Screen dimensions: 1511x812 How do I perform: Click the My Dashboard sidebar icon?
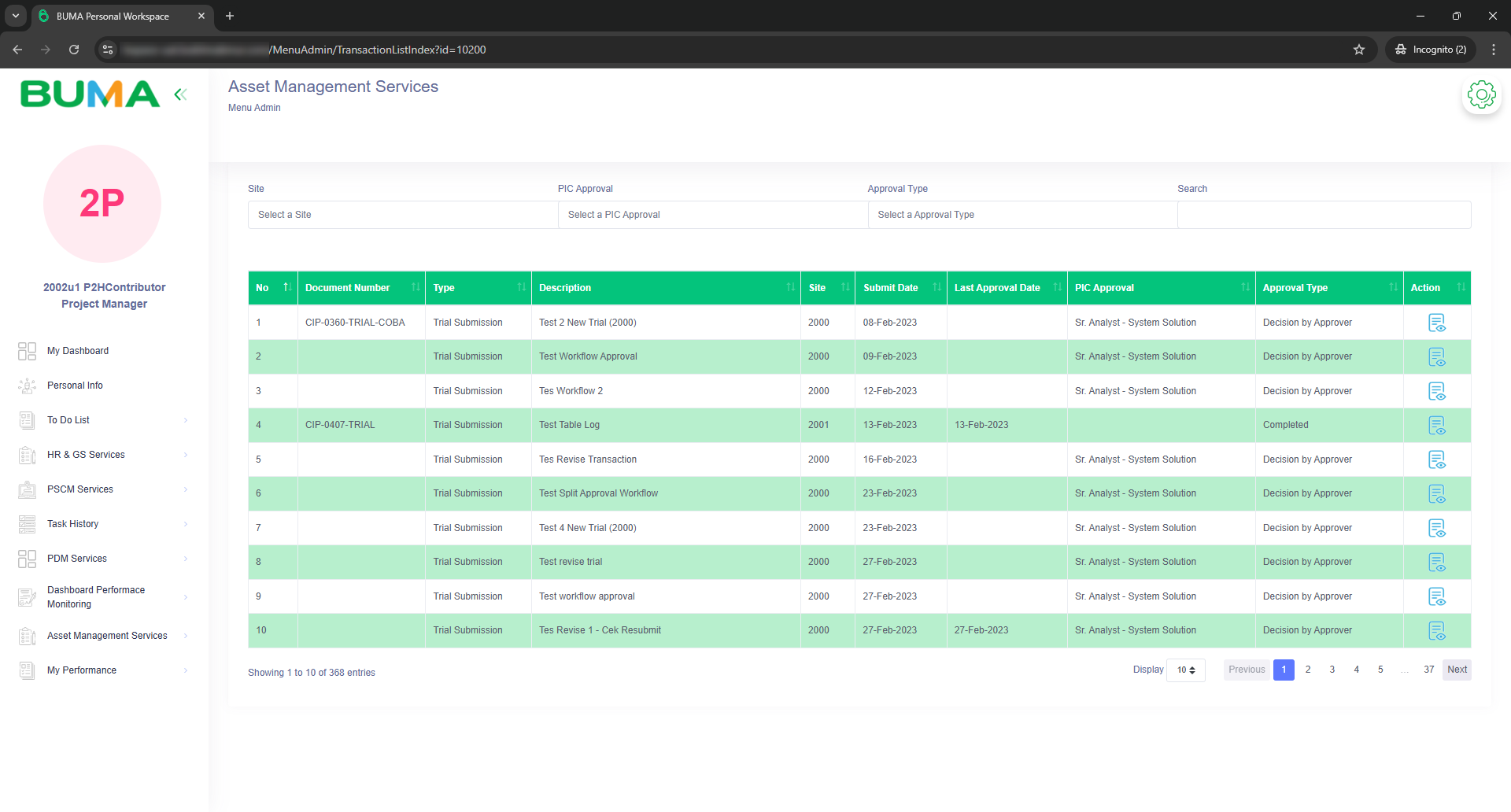28,351
